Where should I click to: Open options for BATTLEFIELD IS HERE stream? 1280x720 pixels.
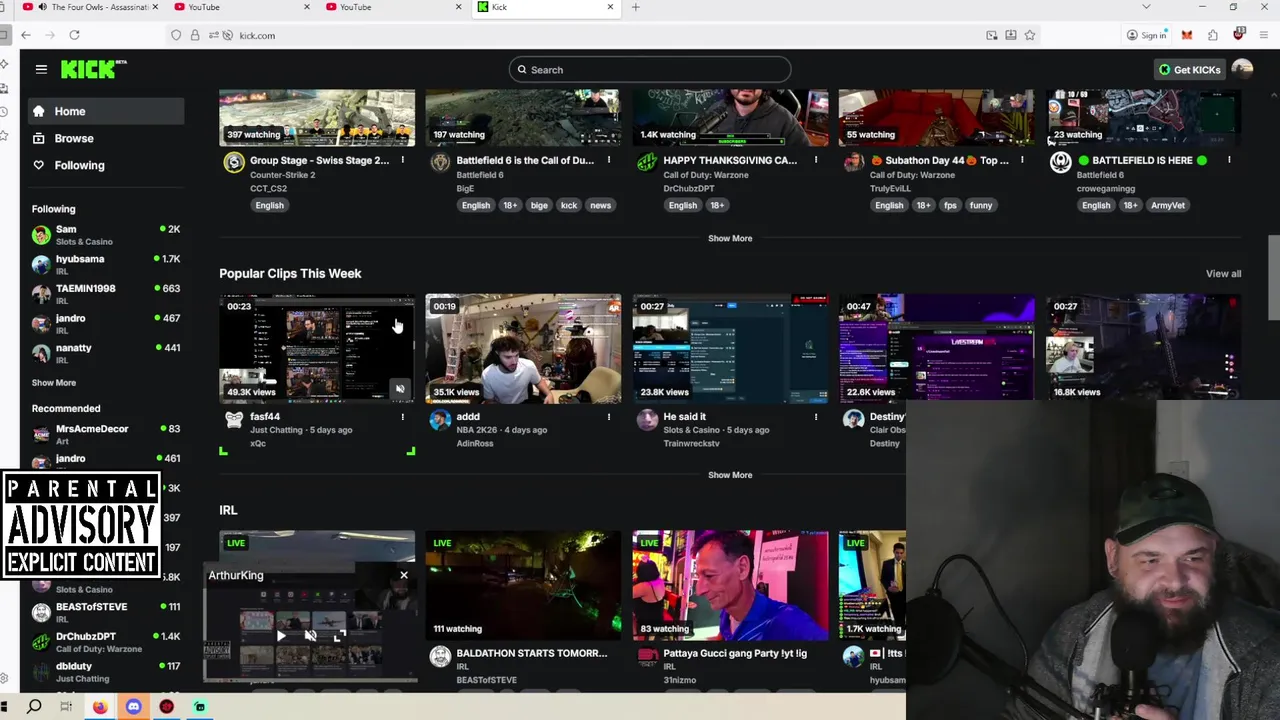(x=1229, y=160)
